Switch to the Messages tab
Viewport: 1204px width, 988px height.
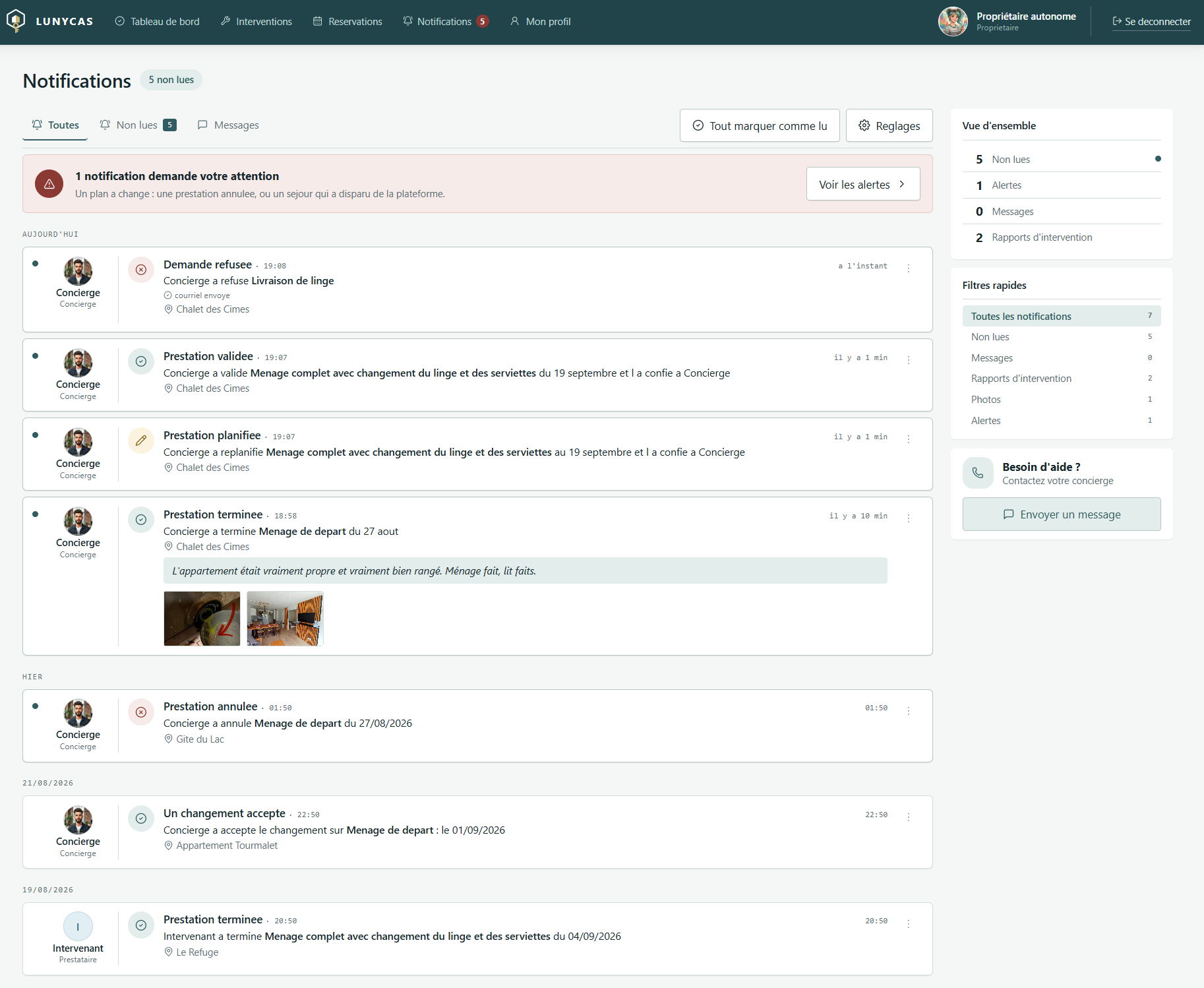click(x=228, y=125)
